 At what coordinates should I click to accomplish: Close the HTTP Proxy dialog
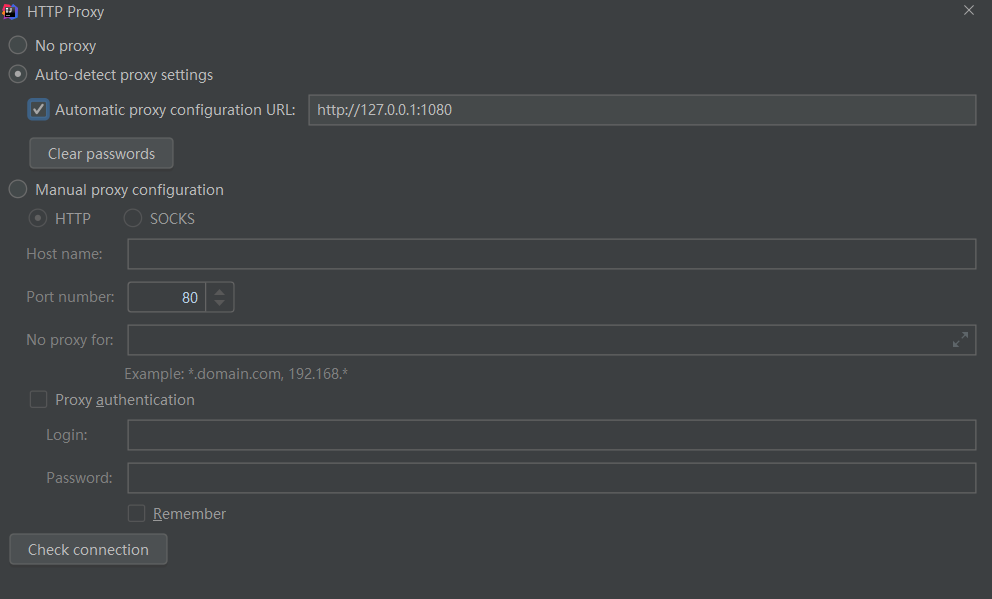[968, 11]
